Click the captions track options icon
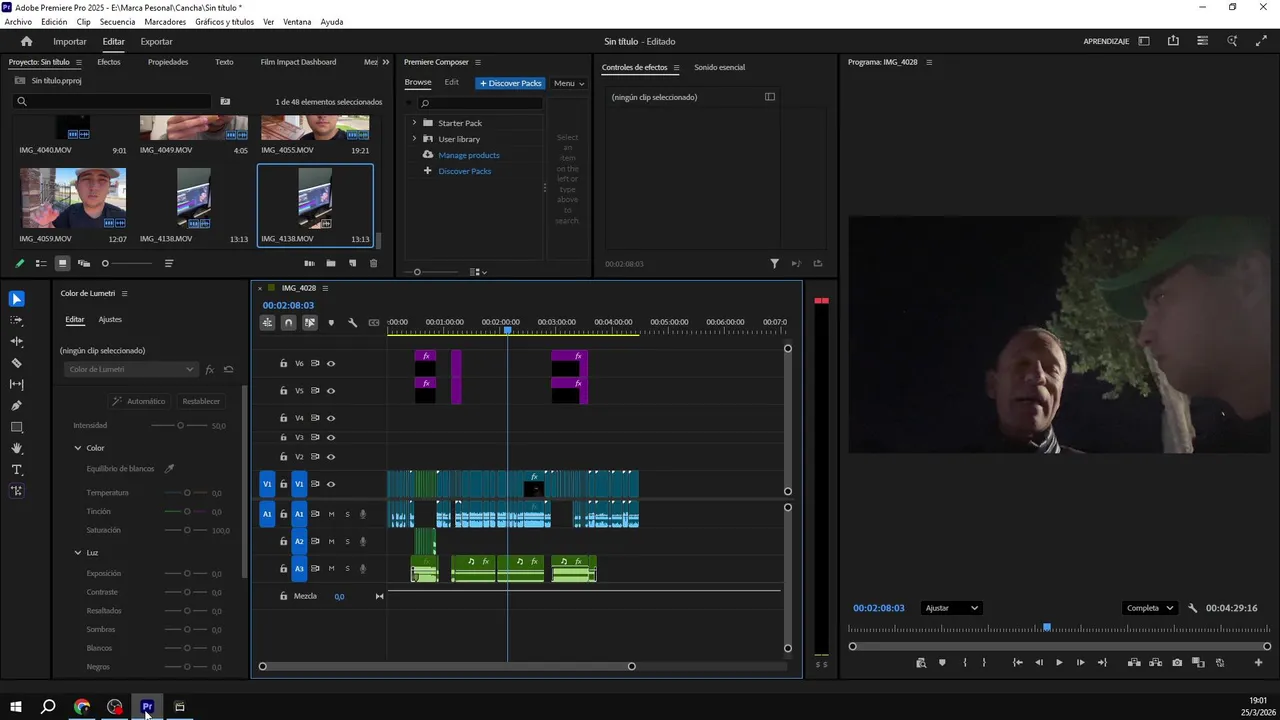The width and height of the screenshot is (1280, 720). (374, 323)
